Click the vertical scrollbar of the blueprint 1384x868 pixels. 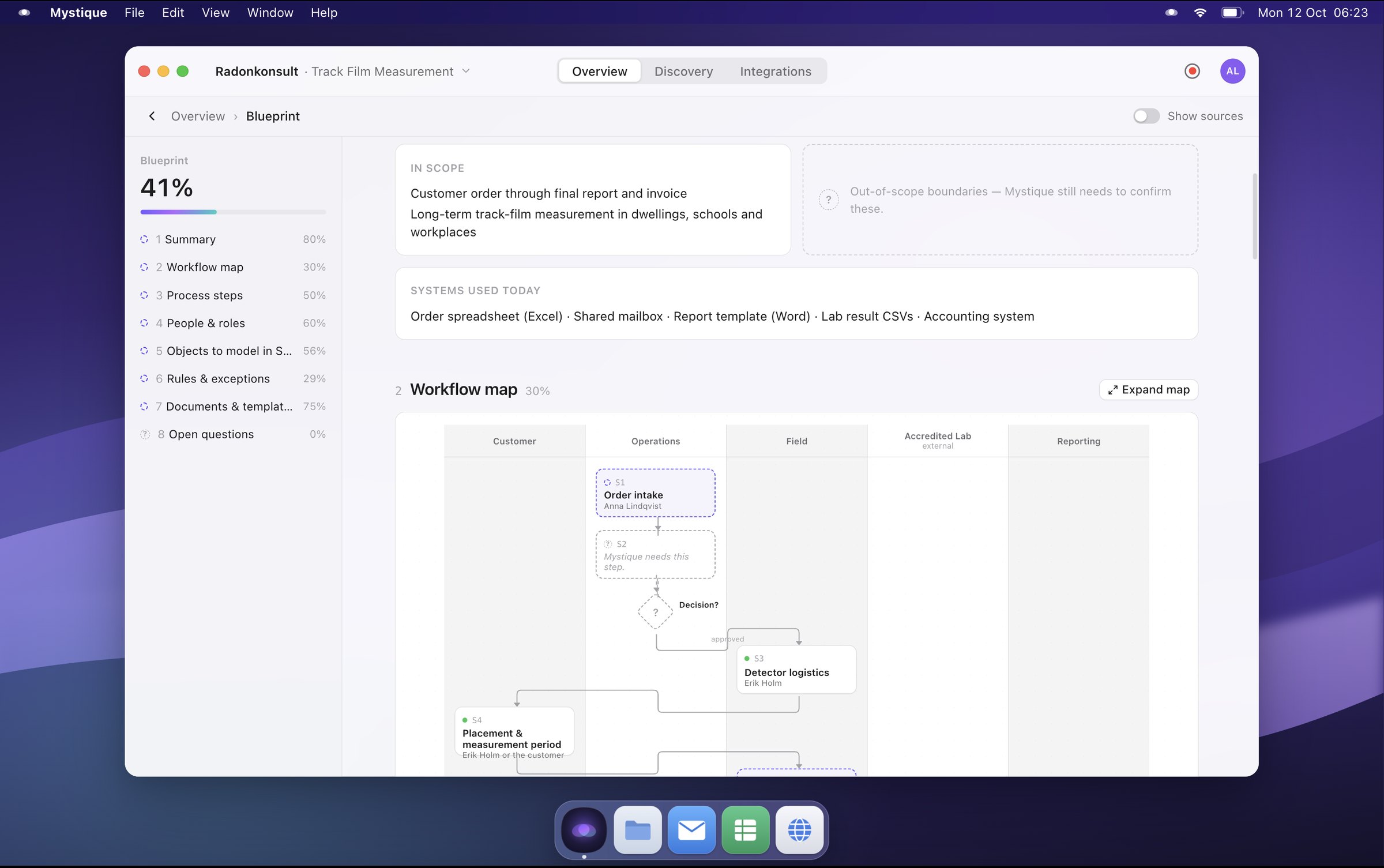1254,216
